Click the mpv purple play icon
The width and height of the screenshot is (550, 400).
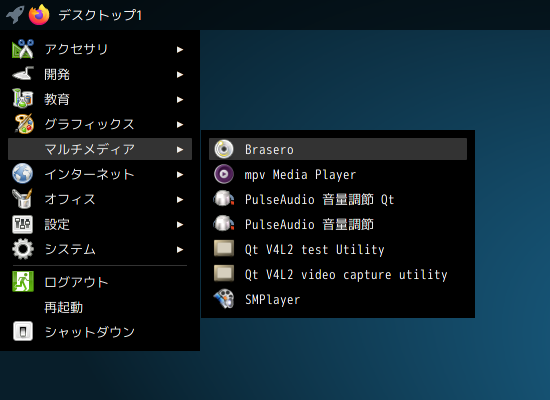[x=224, y=174]
